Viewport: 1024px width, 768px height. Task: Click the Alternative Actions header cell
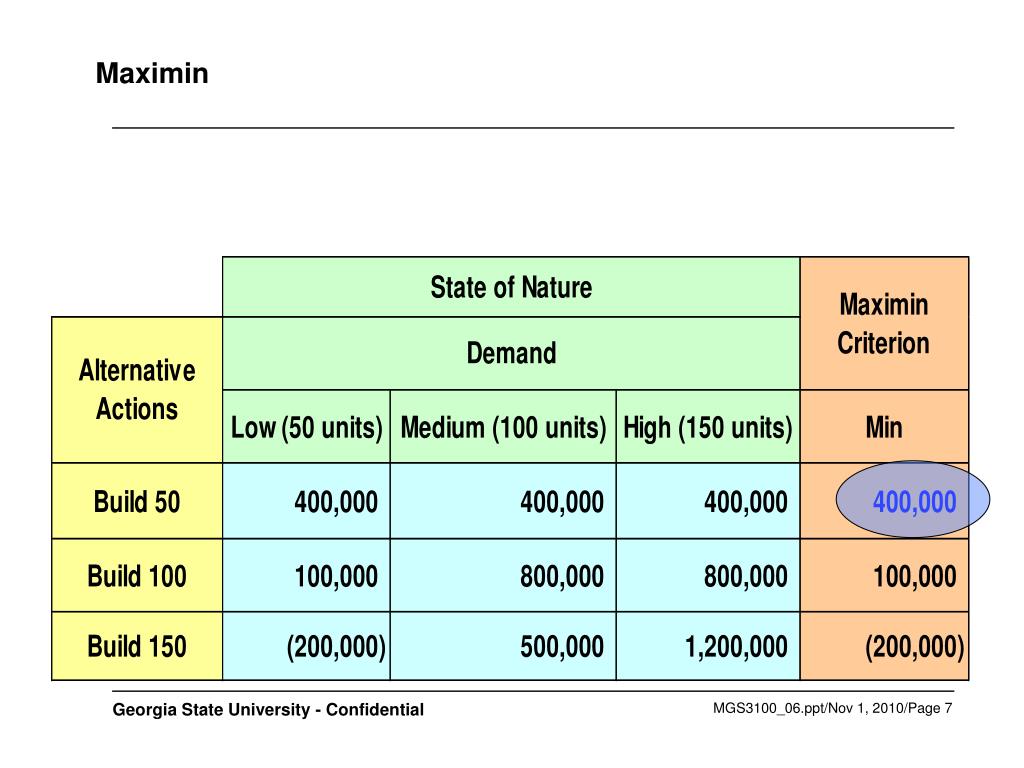coord(137,390)
